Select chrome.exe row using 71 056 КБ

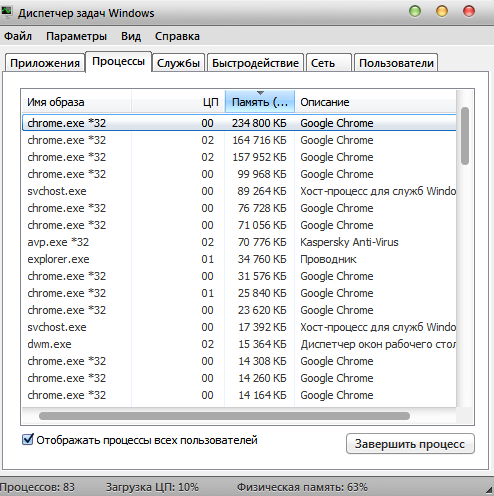(239, 225)
